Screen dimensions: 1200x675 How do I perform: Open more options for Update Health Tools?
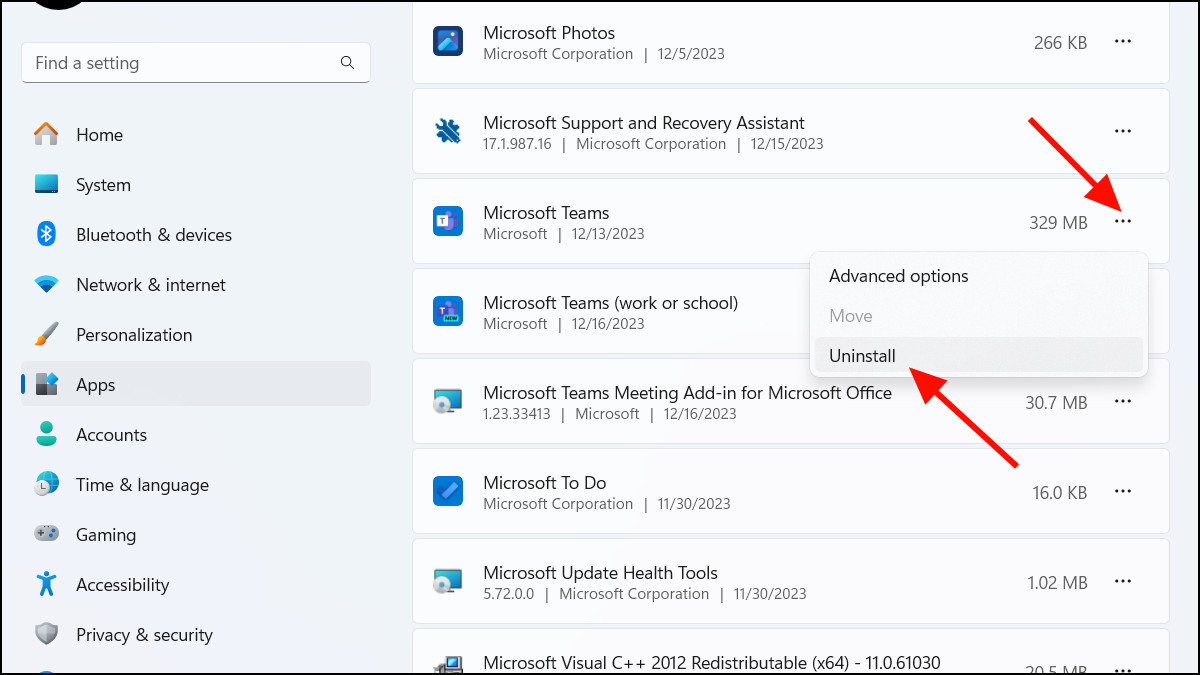(1123, 581)
